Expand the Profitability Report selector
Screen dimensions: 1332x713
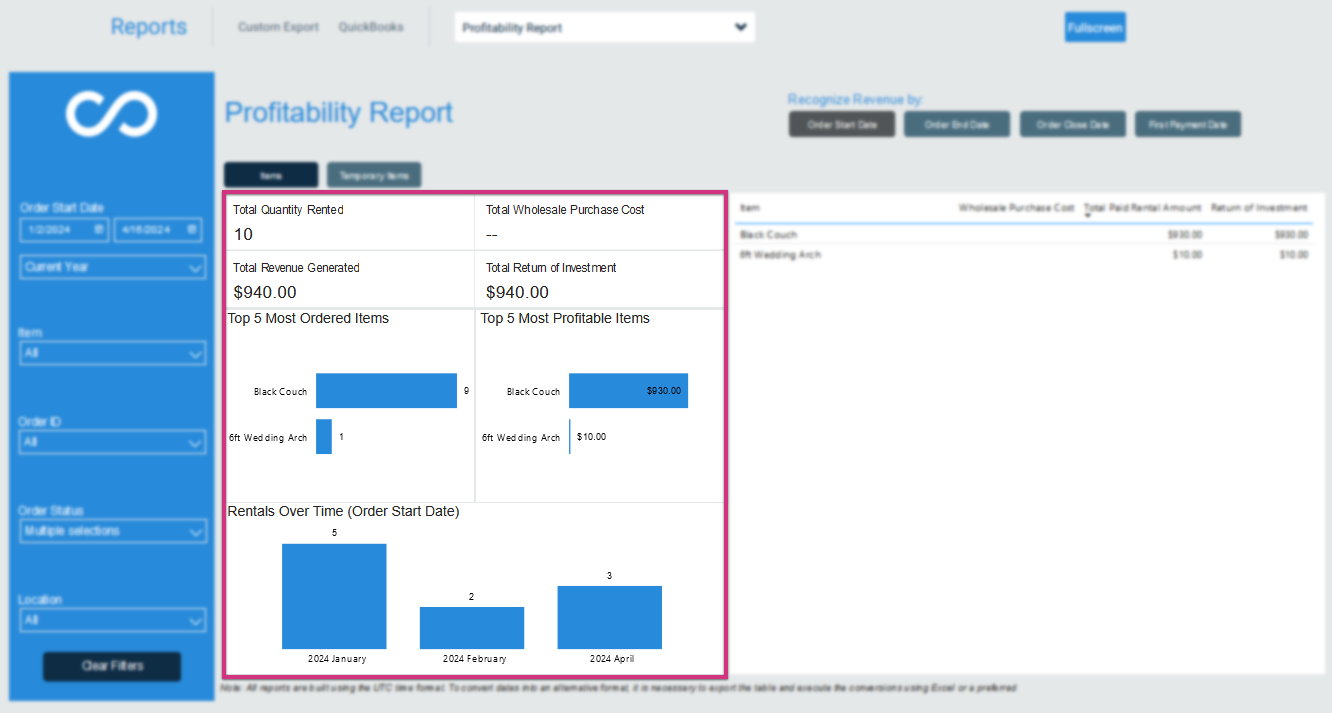741,27
